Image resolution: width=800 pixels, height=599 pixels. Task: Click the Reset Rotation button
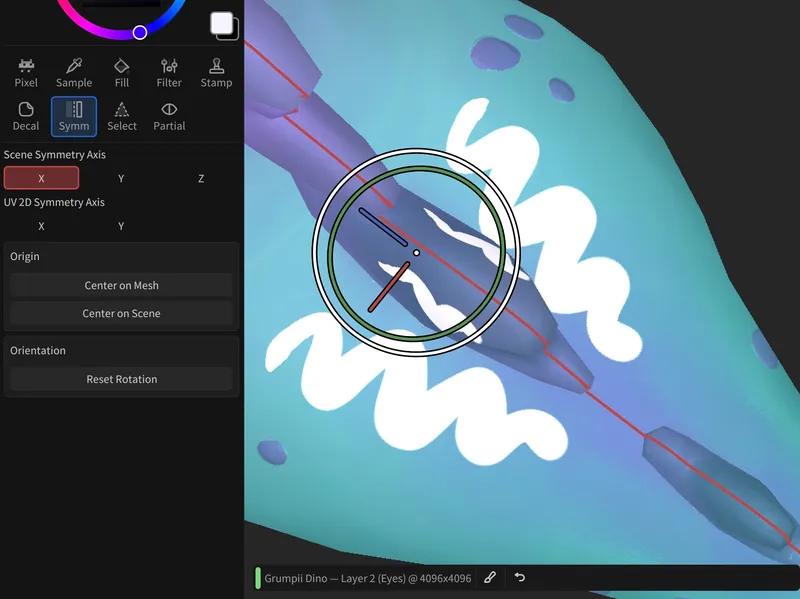(x=121, y=379)
